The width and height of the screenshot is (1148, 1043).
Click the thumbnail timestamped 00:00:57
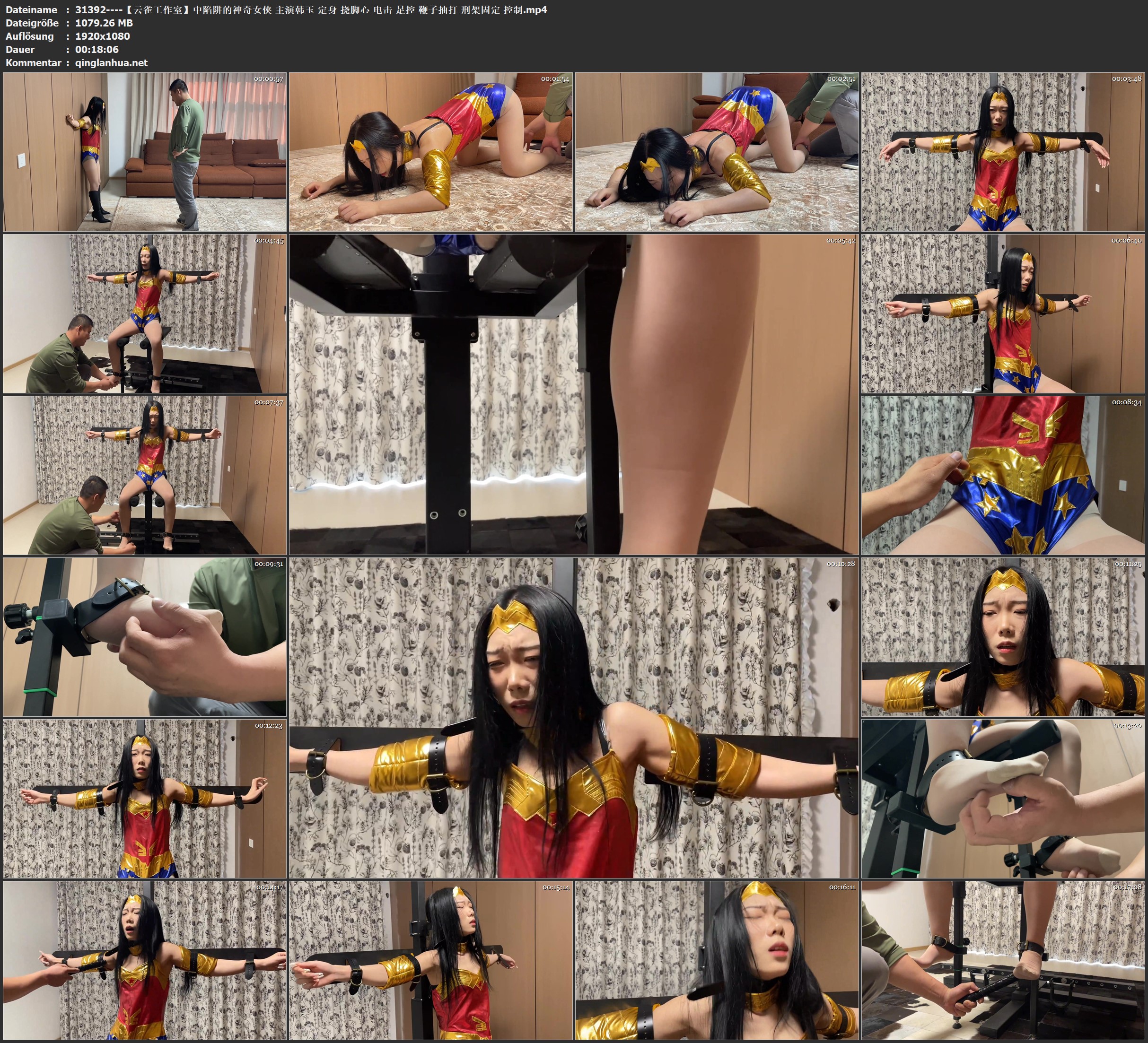(145, 152)
